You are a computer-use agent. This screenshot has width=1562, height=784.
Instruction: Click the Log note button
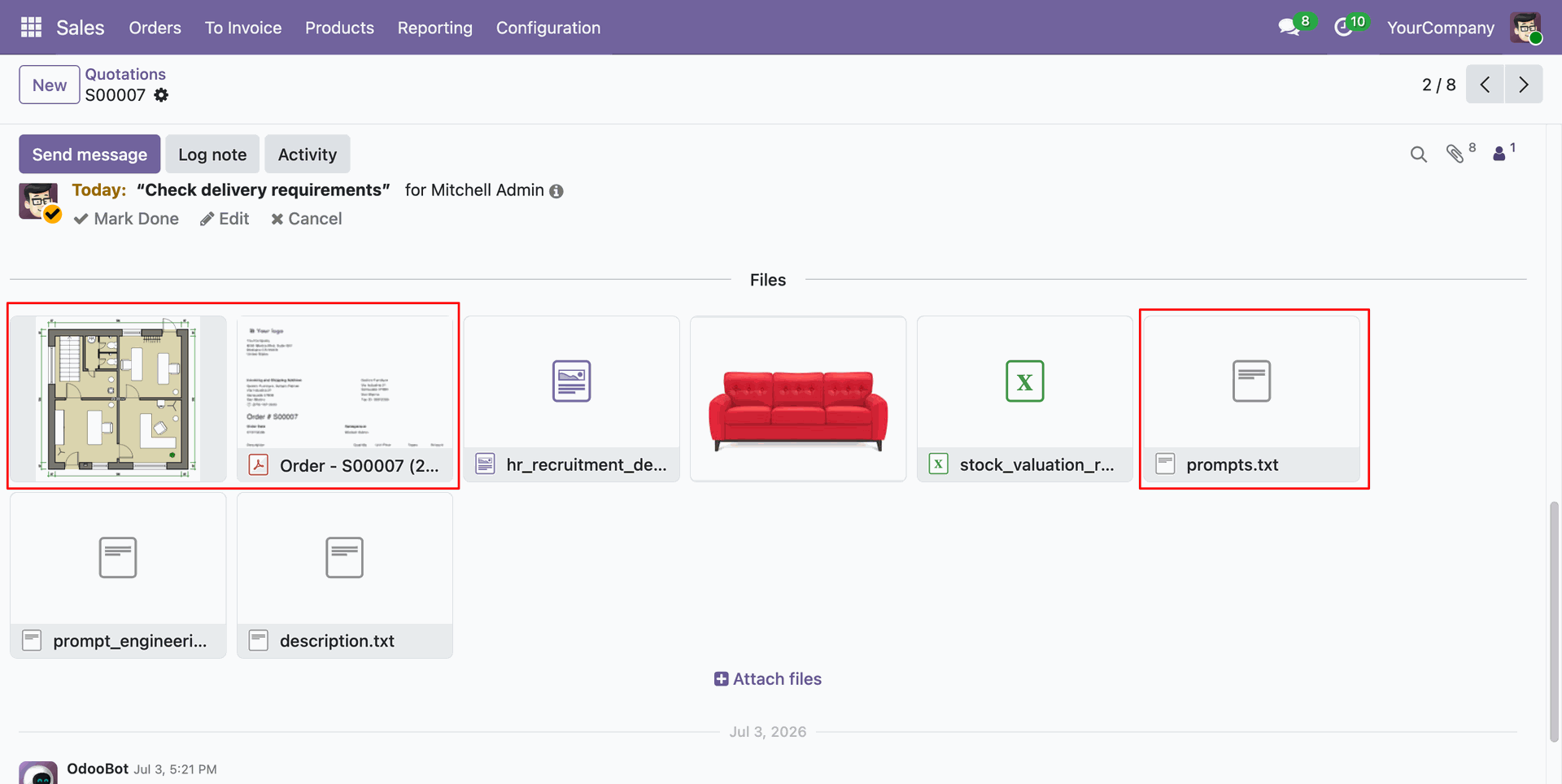[x=212, y=155]
